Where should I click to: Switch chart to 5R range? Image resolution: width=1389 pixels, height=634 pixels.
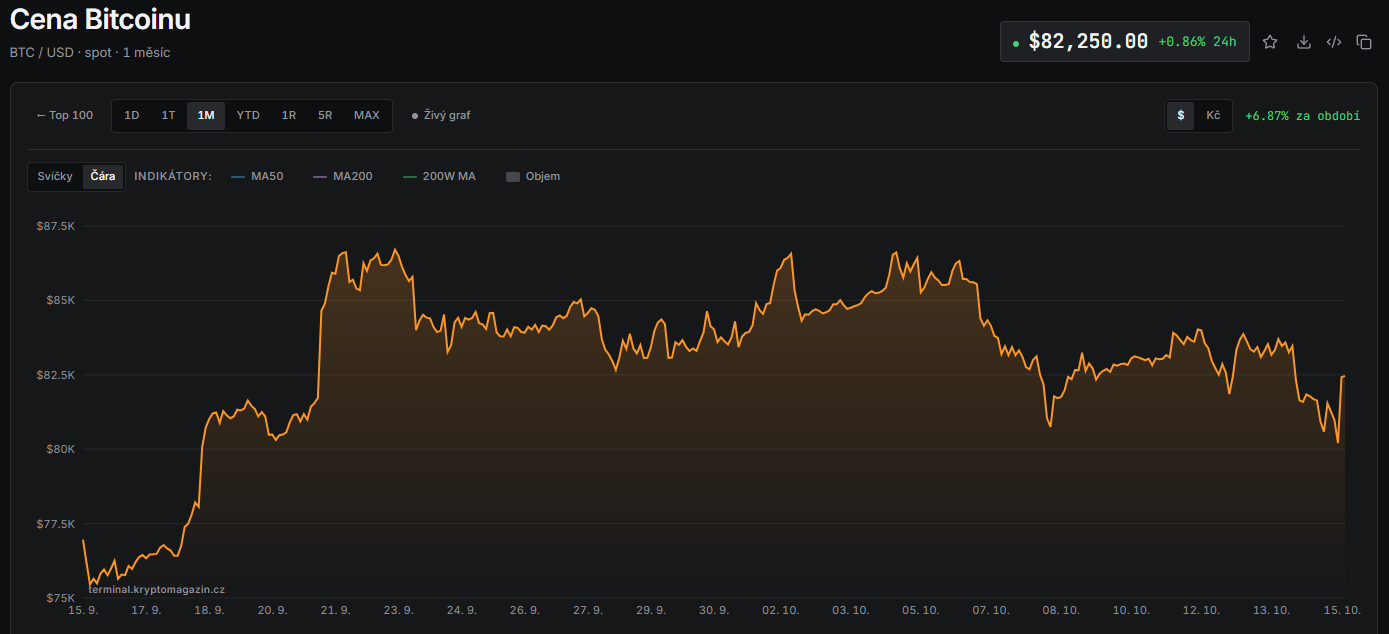point(325,115)
